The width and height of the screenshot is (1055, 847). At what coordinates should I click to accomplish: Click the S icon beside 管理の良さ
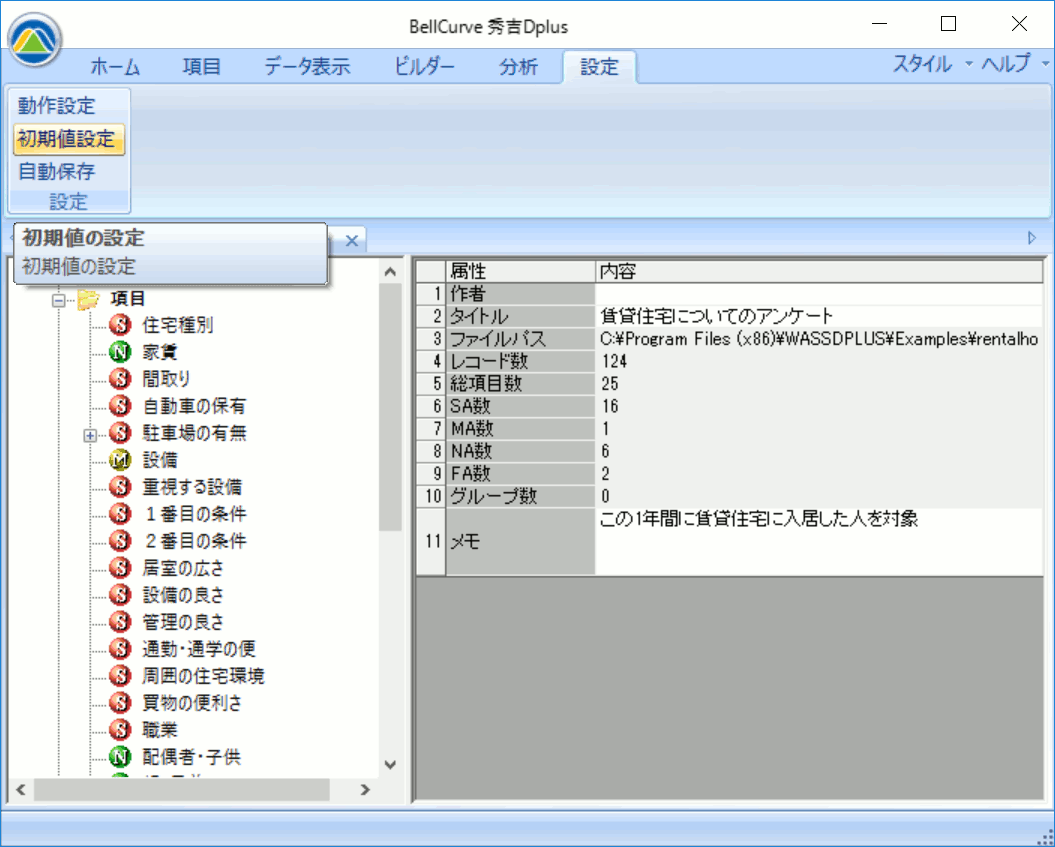[120, 622]
